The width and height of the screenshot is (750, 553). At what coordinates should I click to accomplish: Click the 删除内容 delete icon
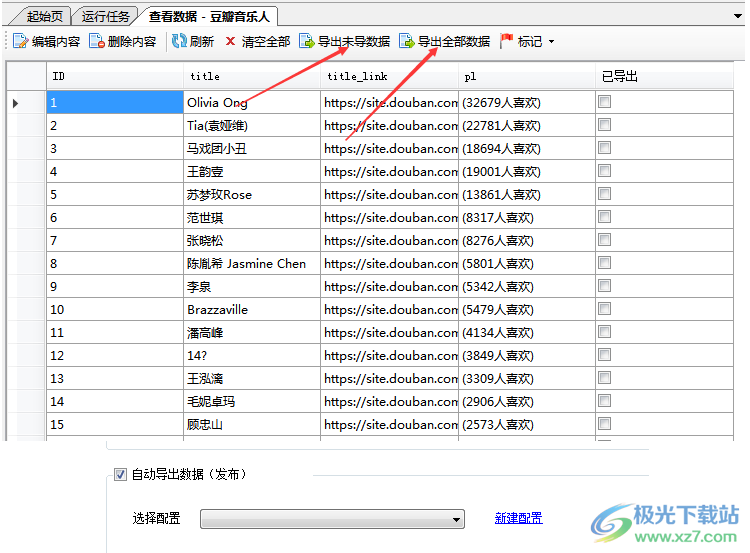point(97,42)
